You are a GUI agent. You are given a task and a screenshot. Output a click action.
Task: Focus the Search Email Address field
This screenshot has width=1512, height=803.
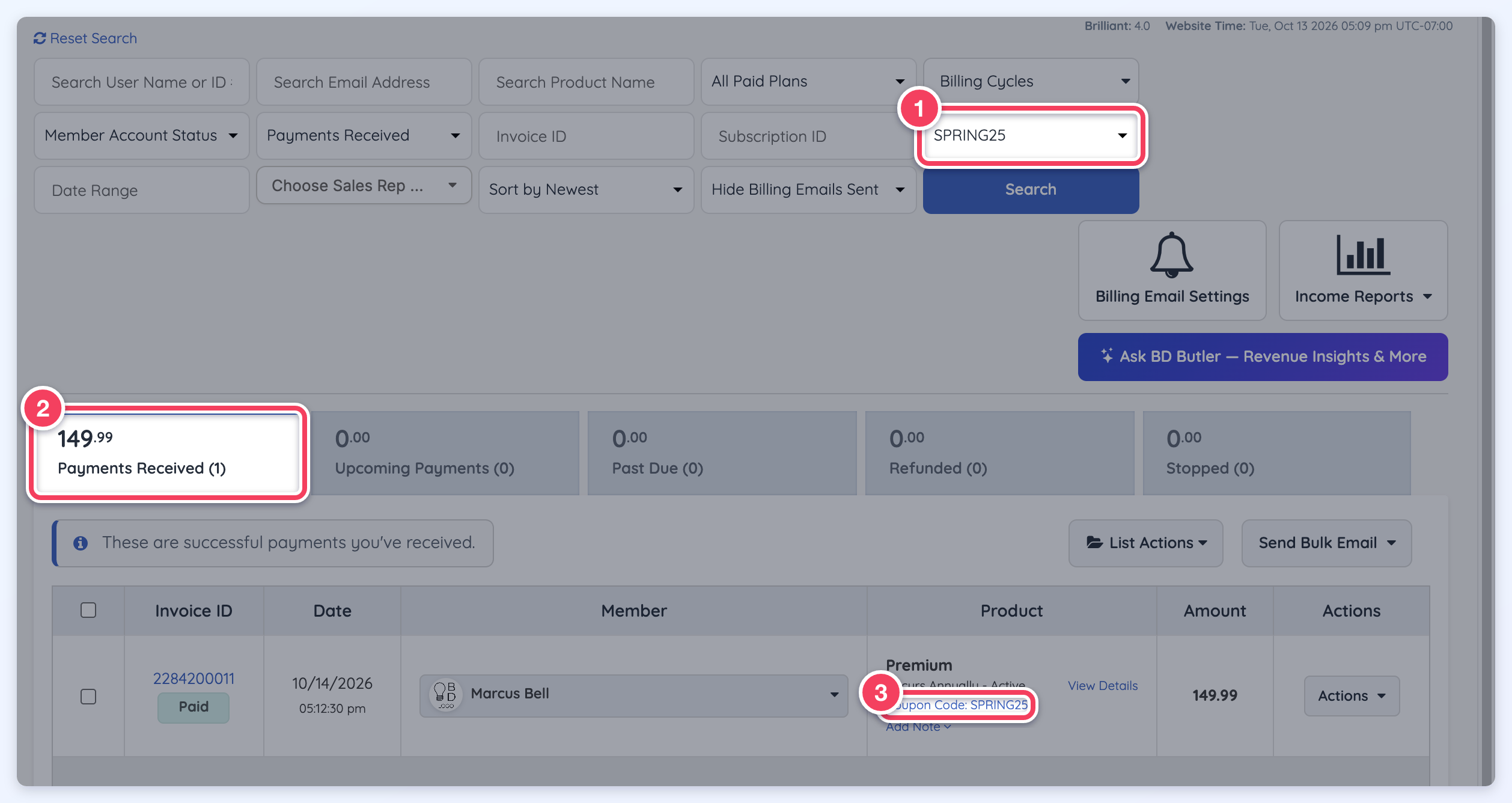364,82
